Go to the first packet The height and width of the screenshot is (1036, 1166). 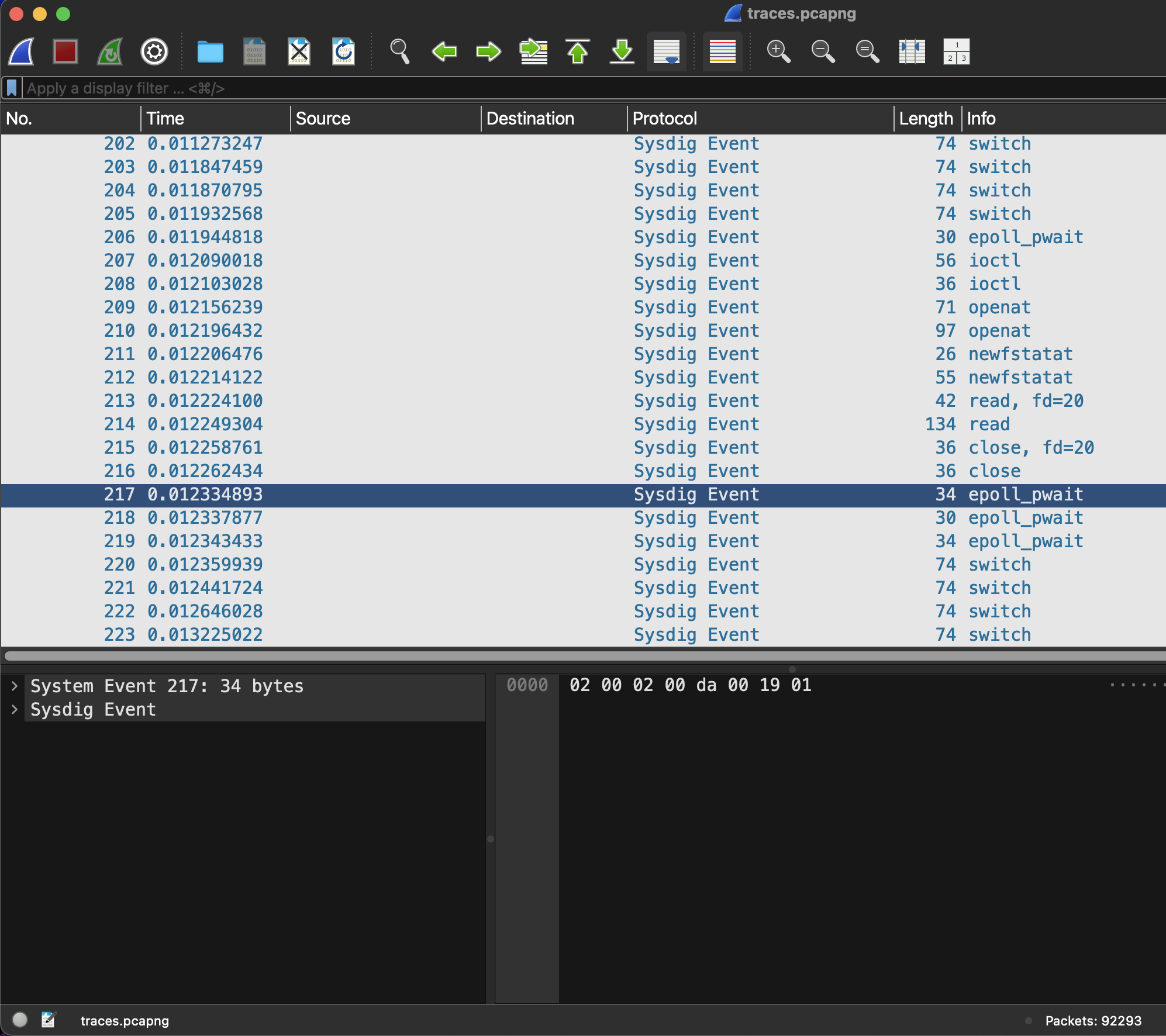pos(578,51)
